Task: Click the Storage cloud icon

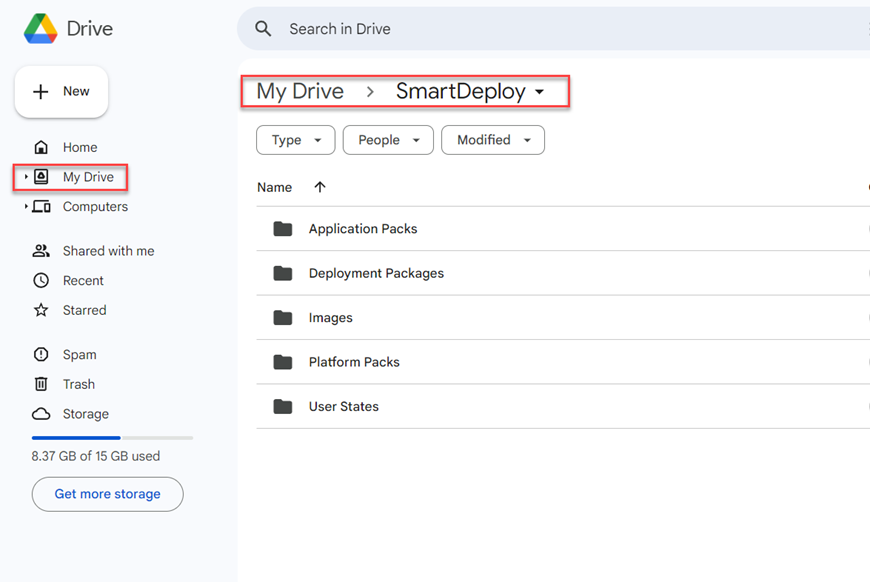Action: point(41,414)
